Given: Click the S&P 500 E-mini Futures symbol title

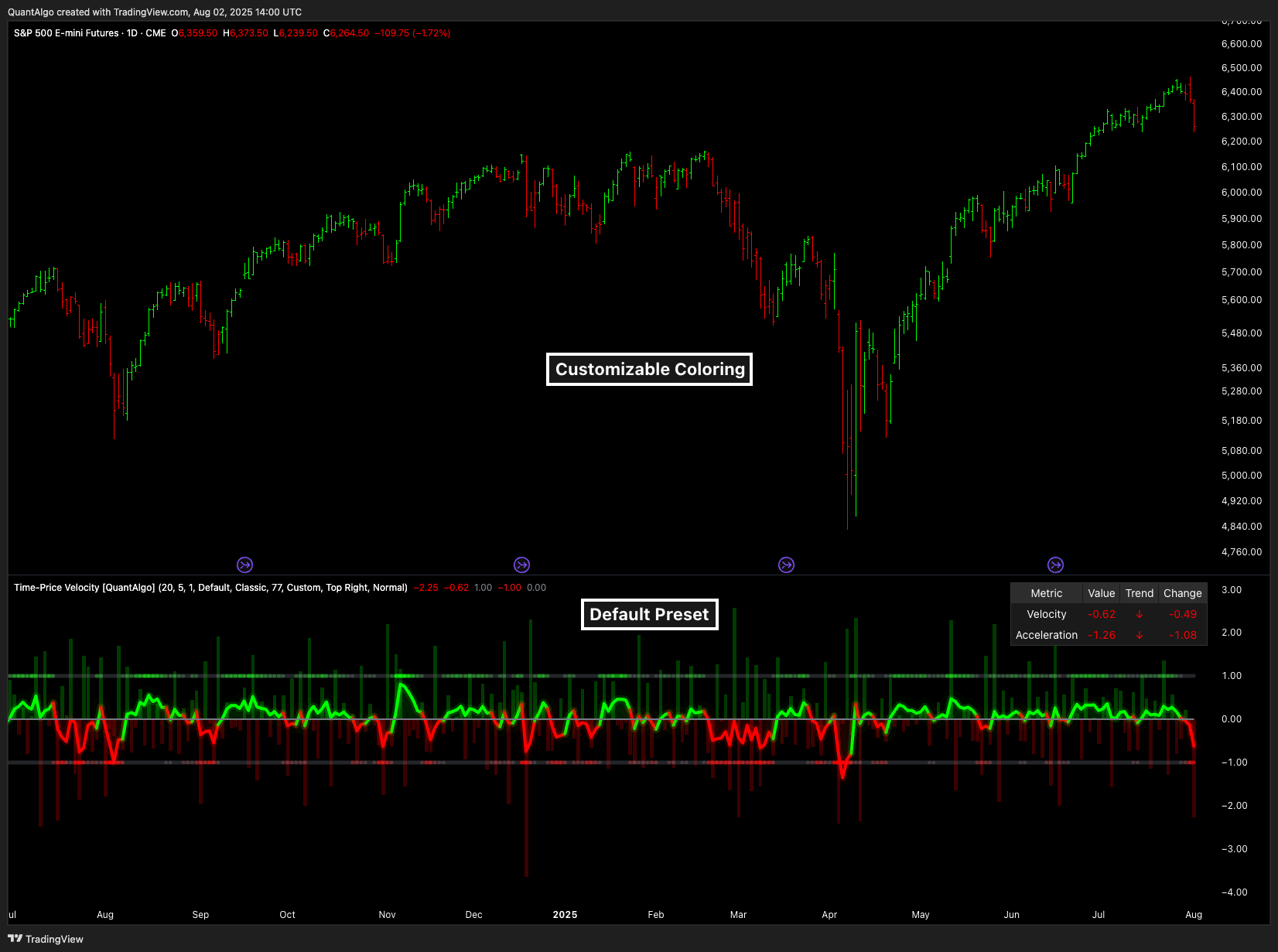Looking at the screenshot, I should pyautogui.click(x=67, y=33).
